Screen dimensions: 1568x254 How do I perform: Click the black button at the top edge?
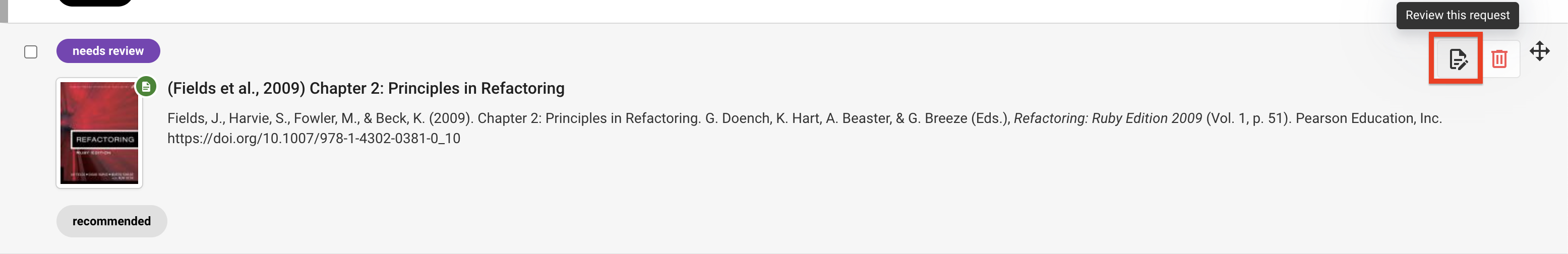tap(95, 3)
